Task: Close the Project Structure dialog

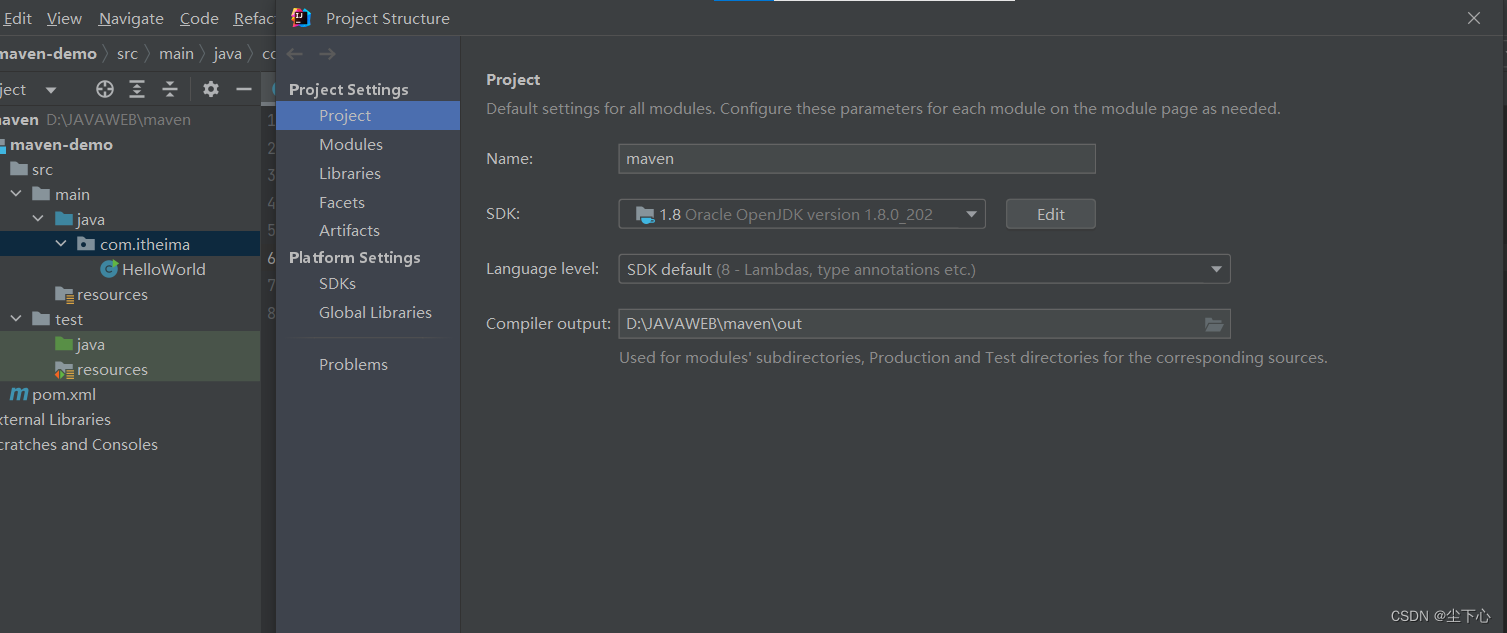Action: tap(1473, 18)
